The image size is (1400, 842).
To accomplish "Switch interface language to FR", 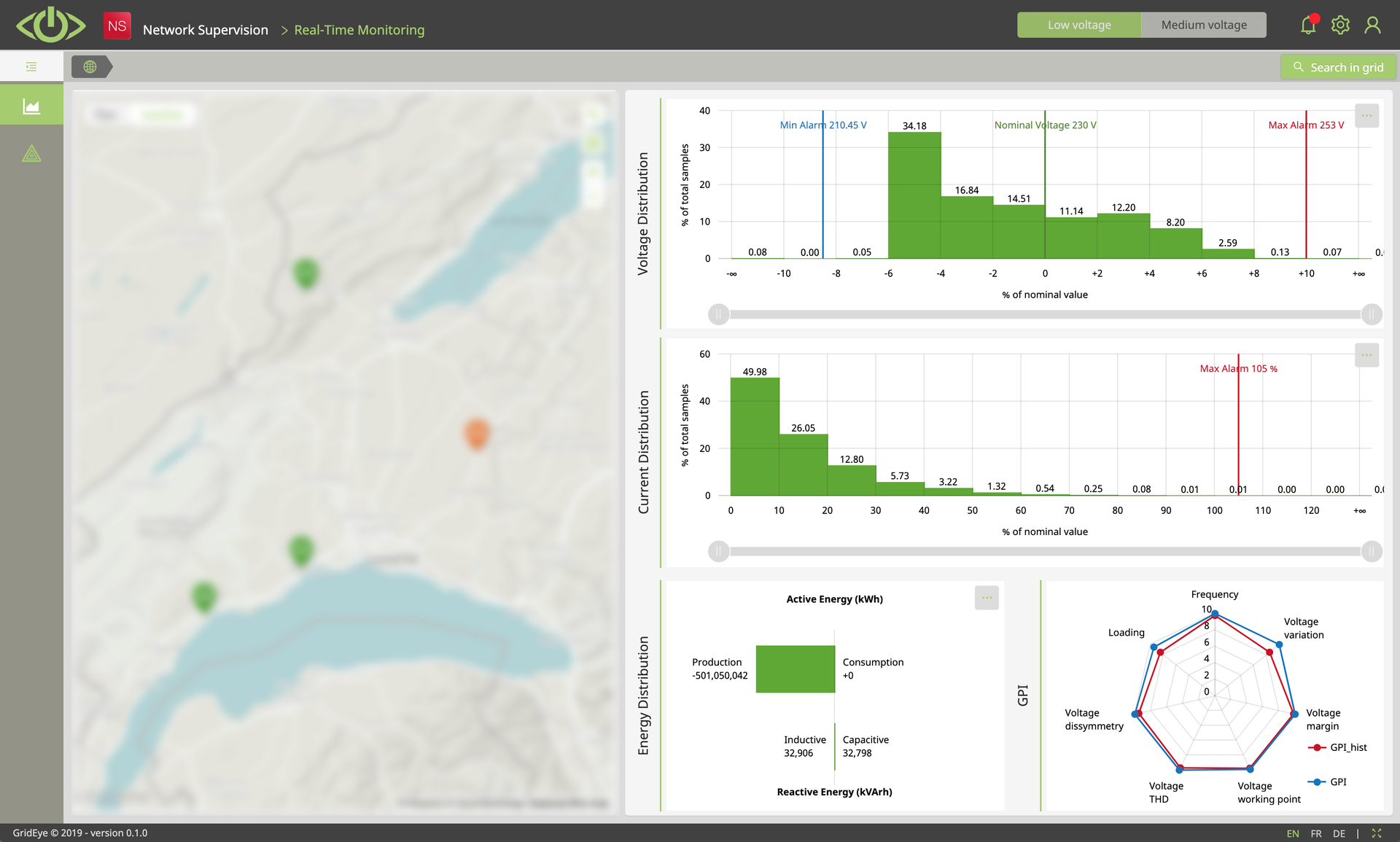I will (x=1316, y=833).
